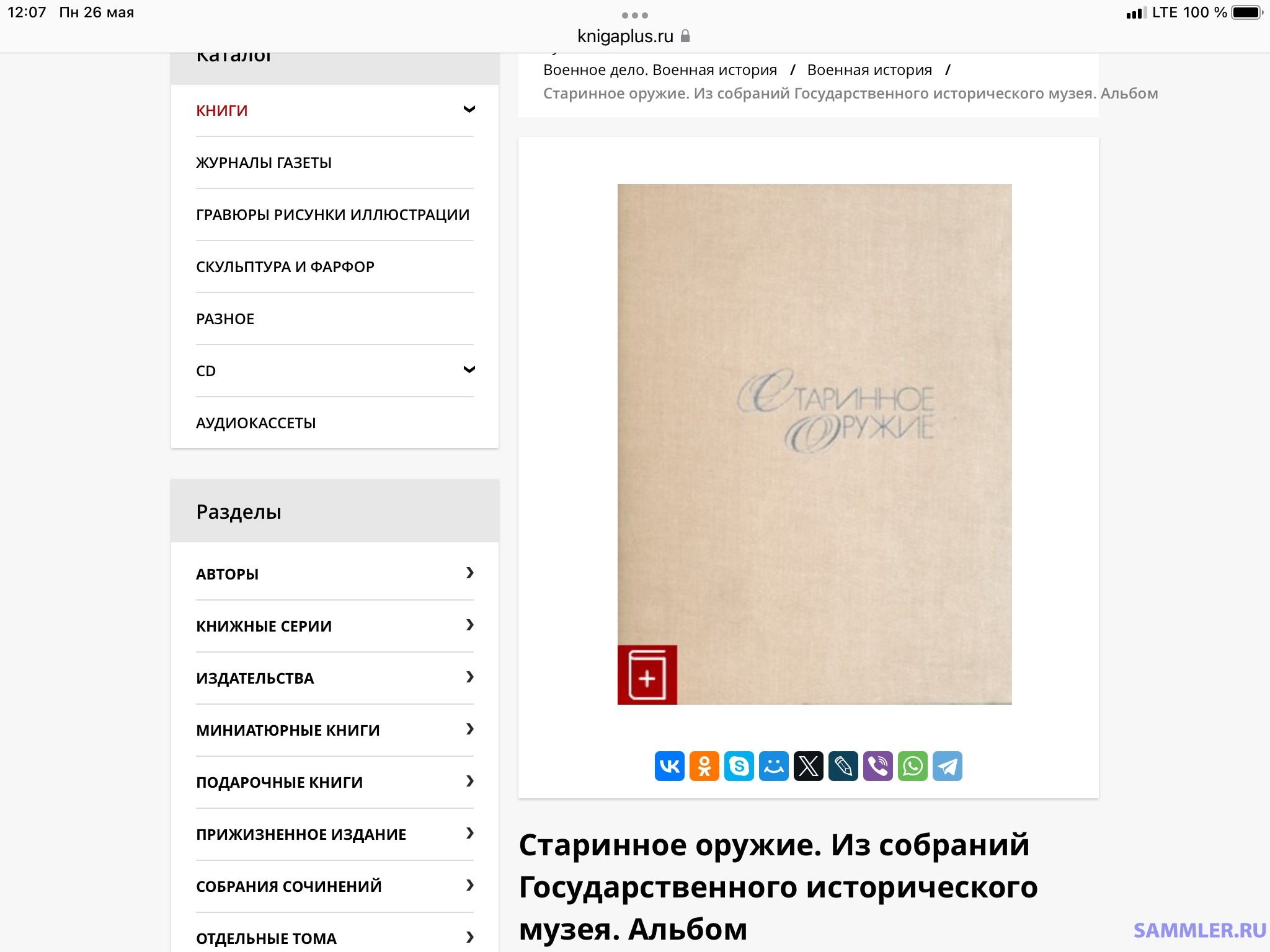This screenshot has width=1270, height=952.
Task: Share via the Viber icon
Action: pyautogui.click(x=878, y=766)
